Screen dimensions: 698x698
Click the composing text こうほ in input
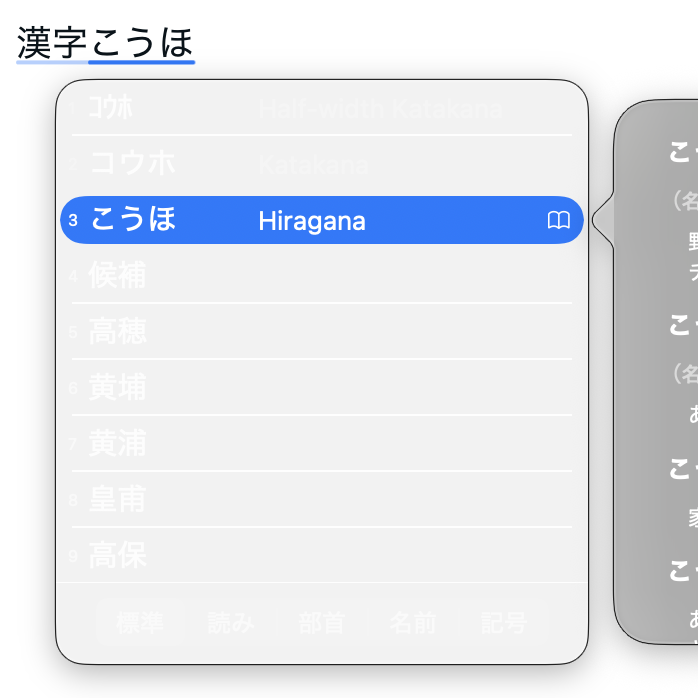pyautogui.click(x=141, y=42)
